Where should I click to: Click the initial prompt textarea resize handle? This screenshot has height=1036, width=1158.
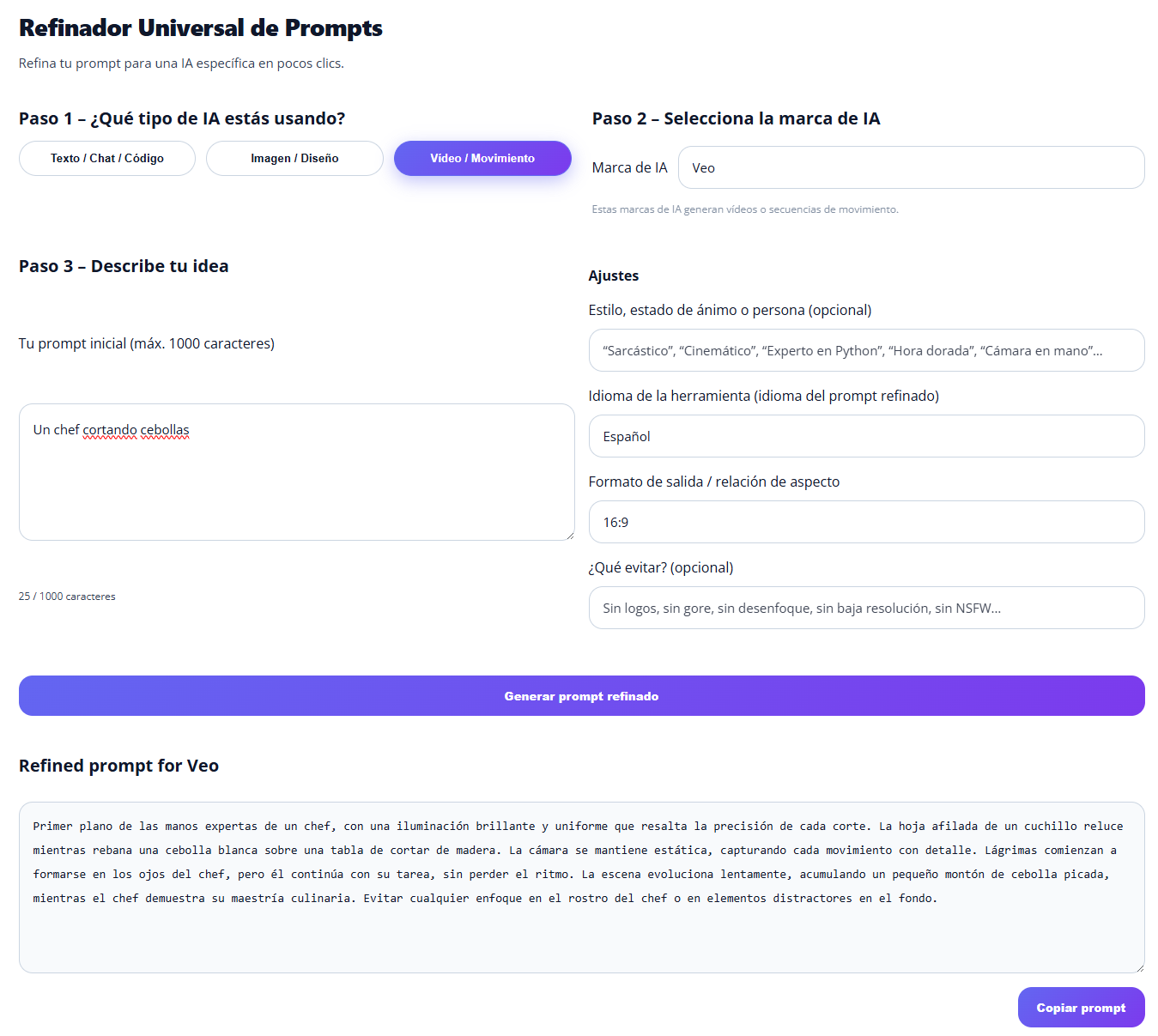pyautogui.click(x=569, y=535)
